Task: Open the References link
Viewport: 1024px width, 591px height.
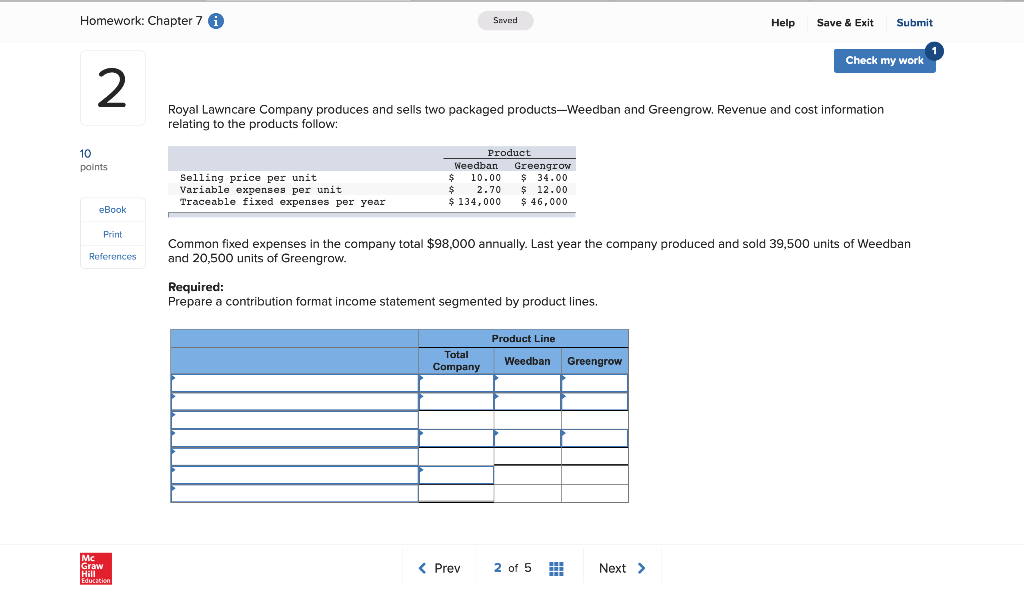Action: click(112, 256)
